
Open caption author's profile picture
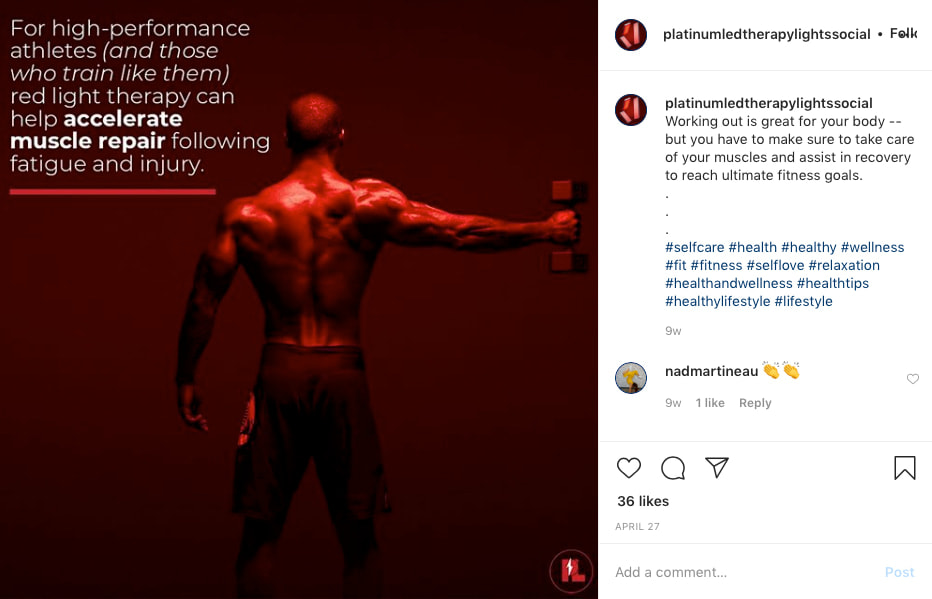(631, 110)
